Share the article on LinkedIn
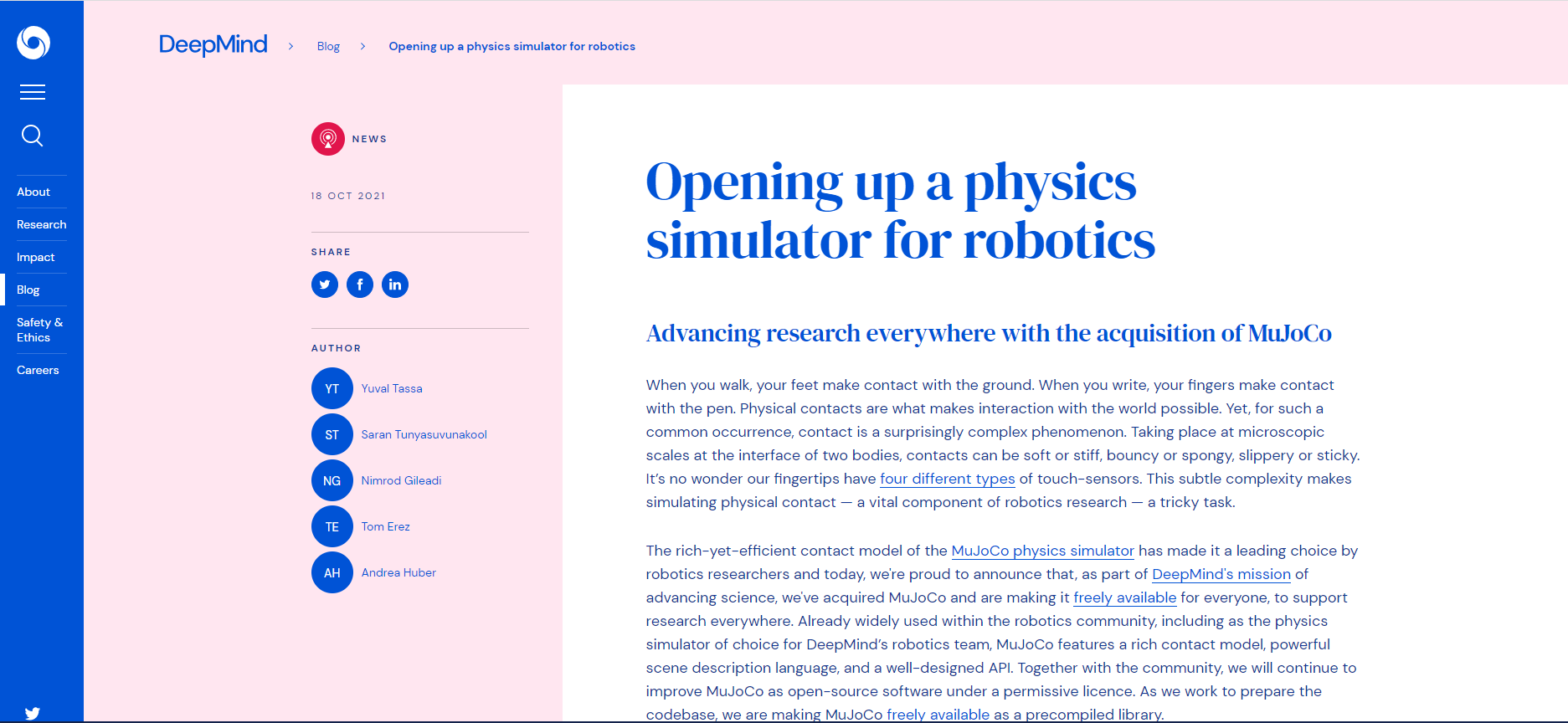Image resolution: width=1568 pixels, height=723 pixels. (395, 285)
